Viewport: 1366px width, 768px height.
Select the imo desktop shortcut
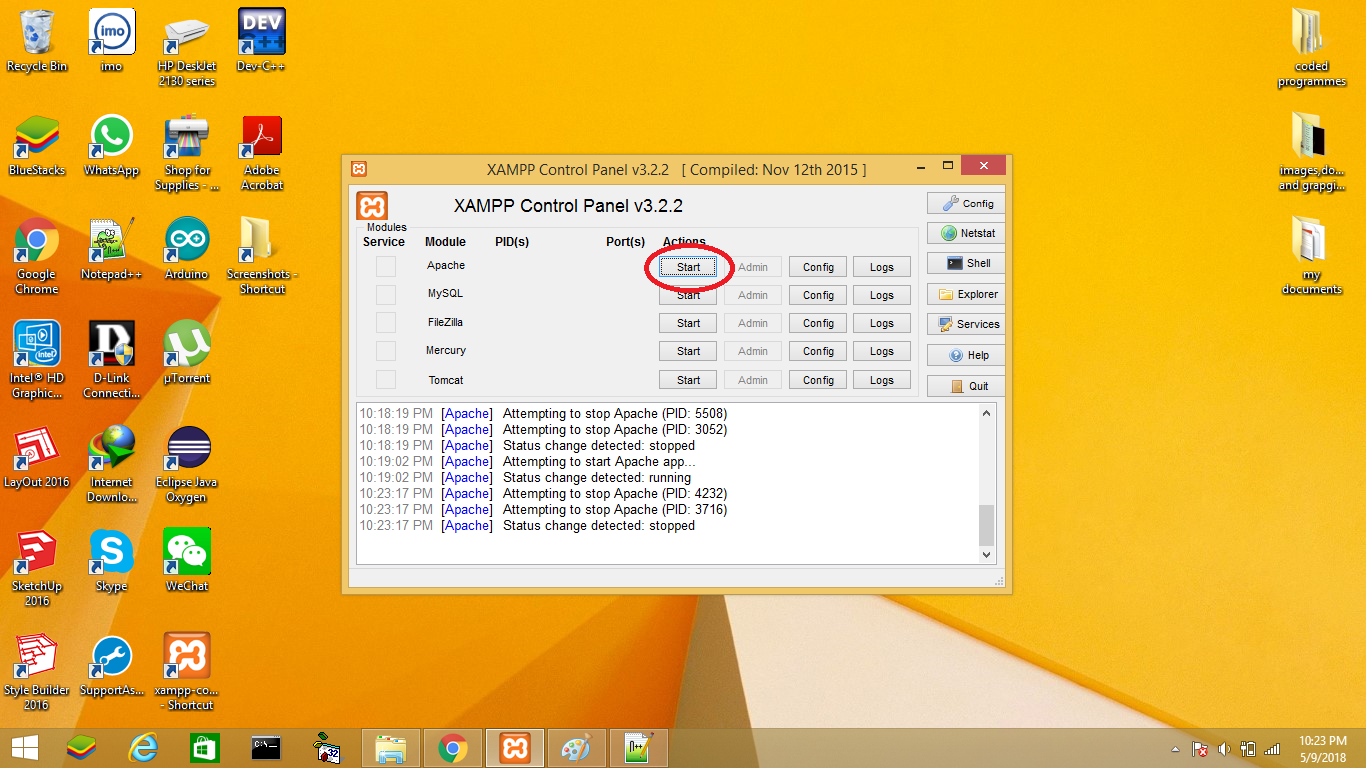tap(111, 40)
